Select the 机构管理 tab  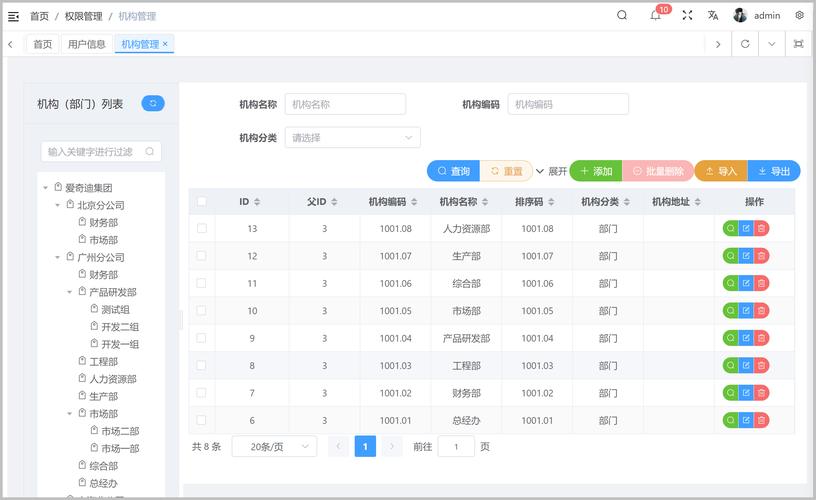[141, 44]
